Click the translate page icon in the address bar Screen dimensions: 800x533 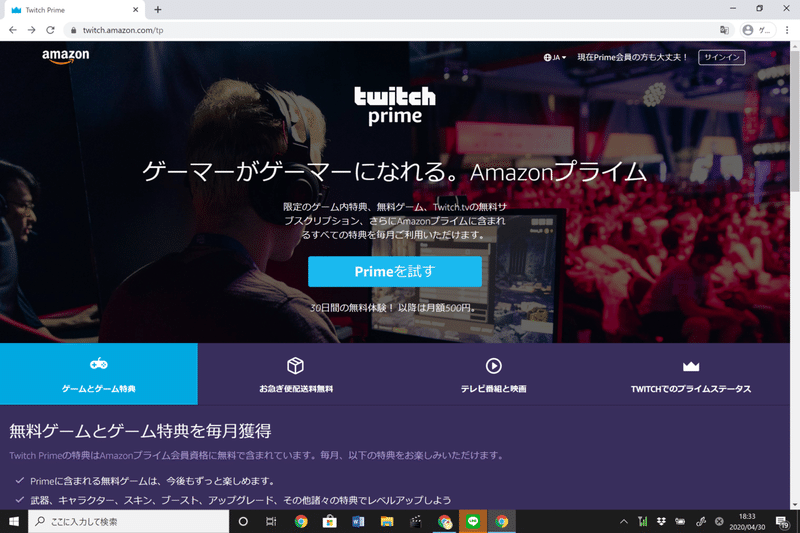(724, 30)
